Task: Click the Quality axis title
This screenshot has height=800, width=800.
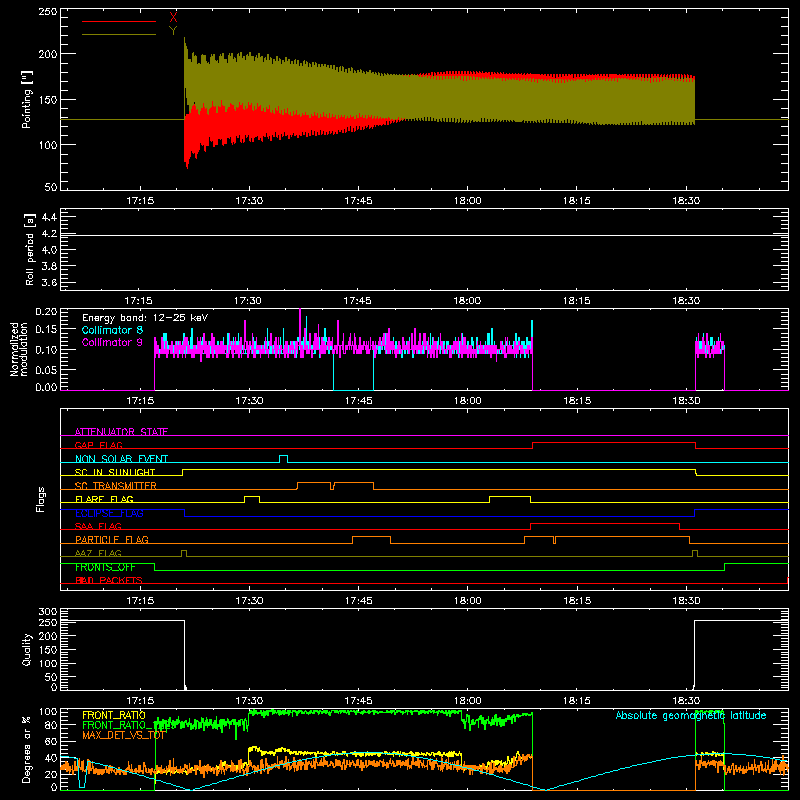Action: point(27,649)
